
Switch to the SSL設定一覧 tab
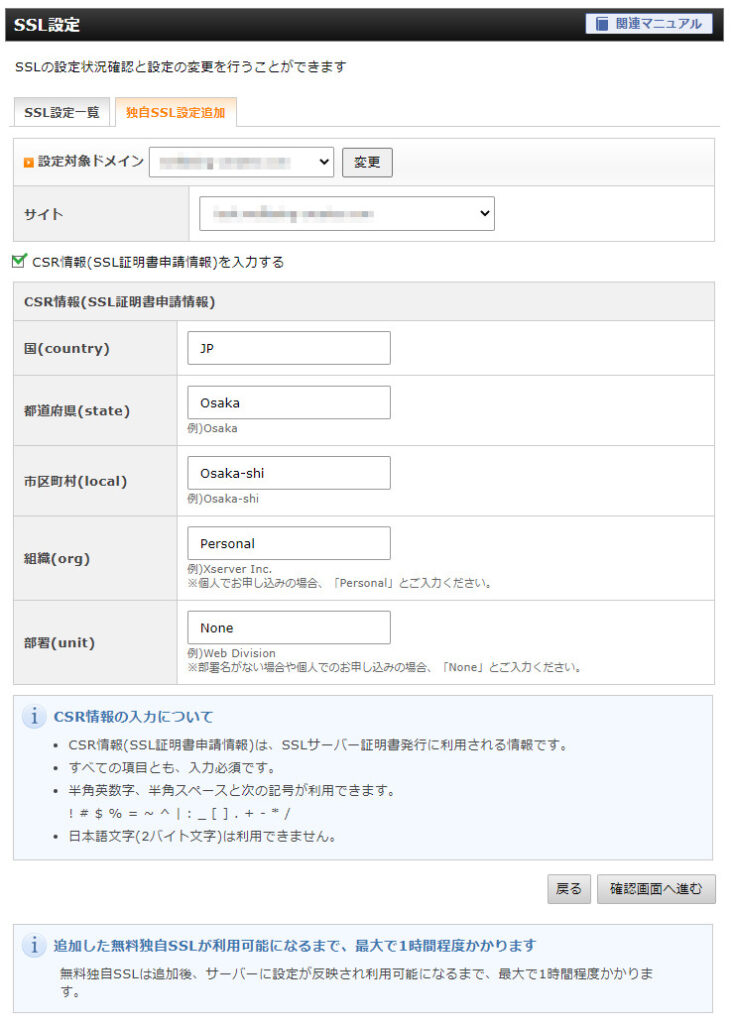62,112
